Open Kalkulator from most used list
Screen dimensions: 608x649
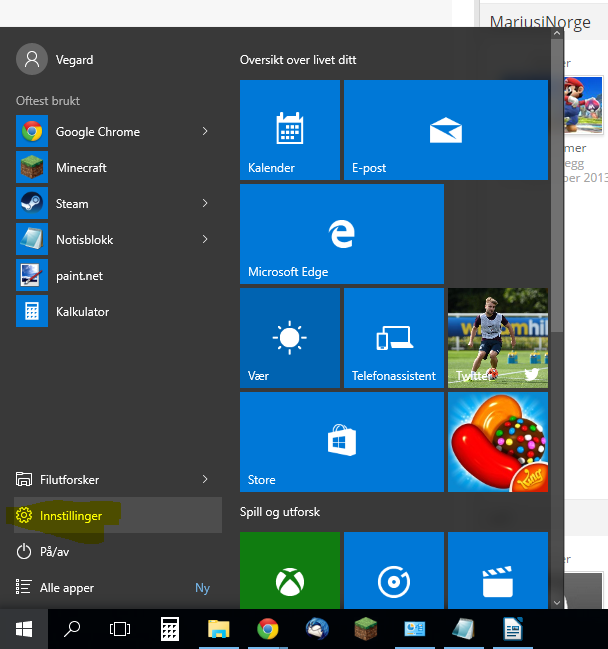[119, 312]
